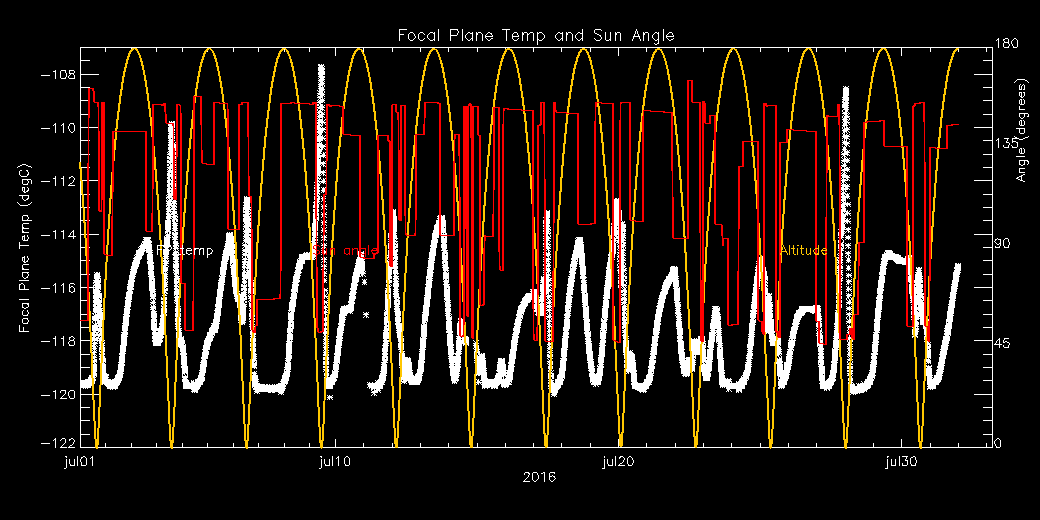Click the white 'FP temp' legend label
This screenshot has width=1040, height=520.
pos(186,251)
